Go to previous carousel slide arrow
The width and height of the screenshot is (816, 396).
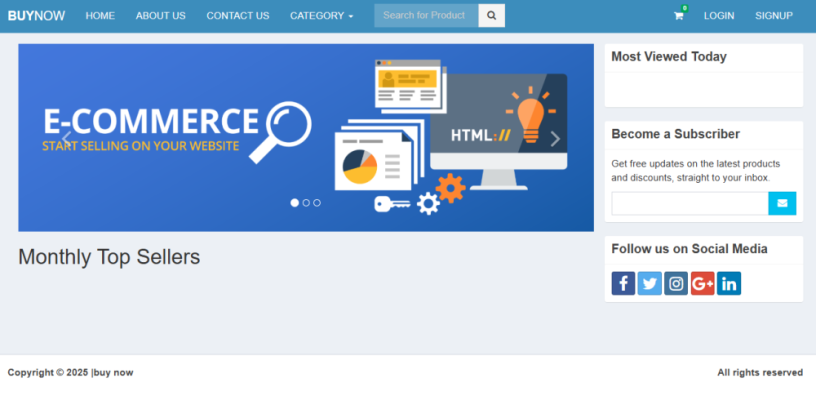(66, 139)
